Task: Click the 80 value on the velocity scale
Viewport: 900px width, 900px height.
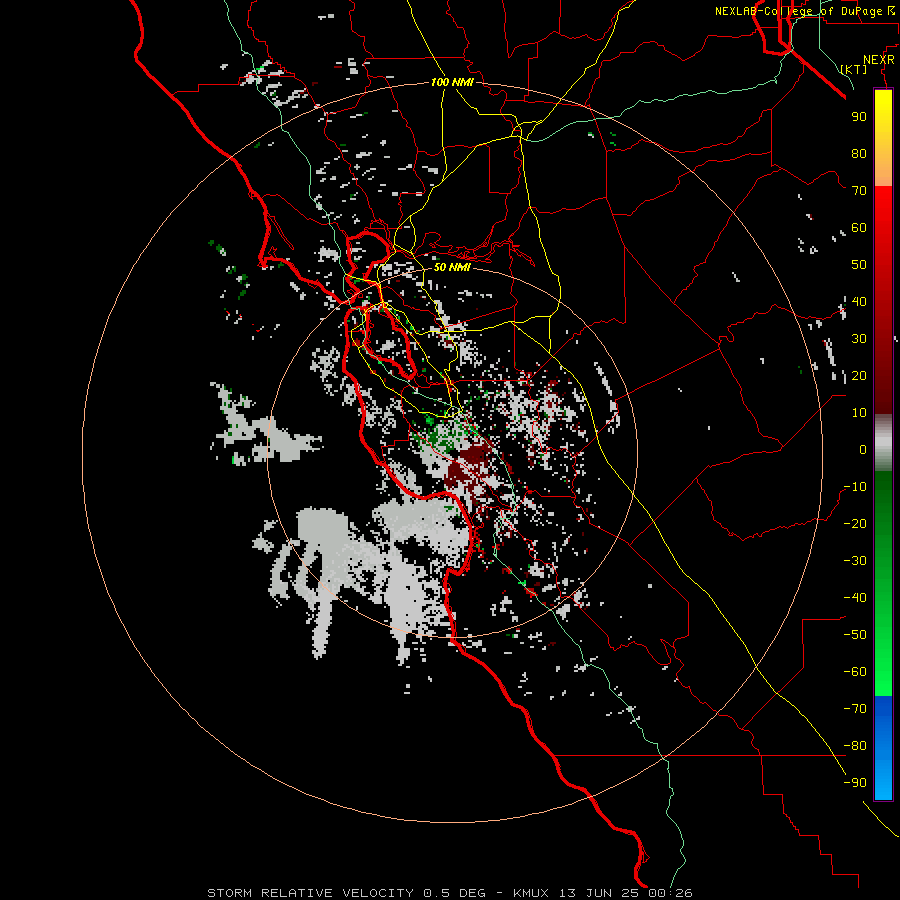Action: 859,153
